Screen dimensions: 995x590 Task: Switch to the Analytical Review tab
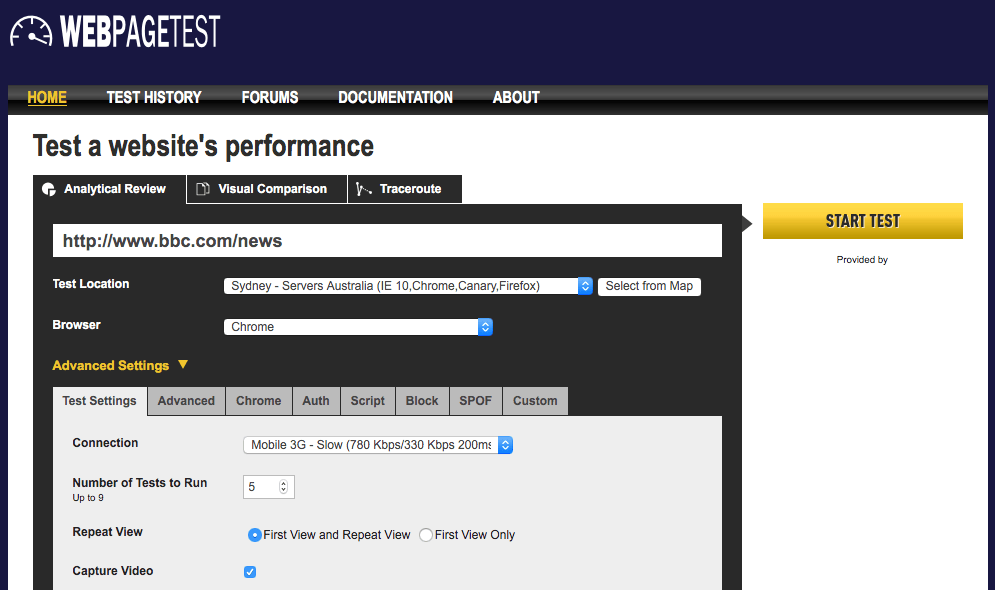point(110,189)
